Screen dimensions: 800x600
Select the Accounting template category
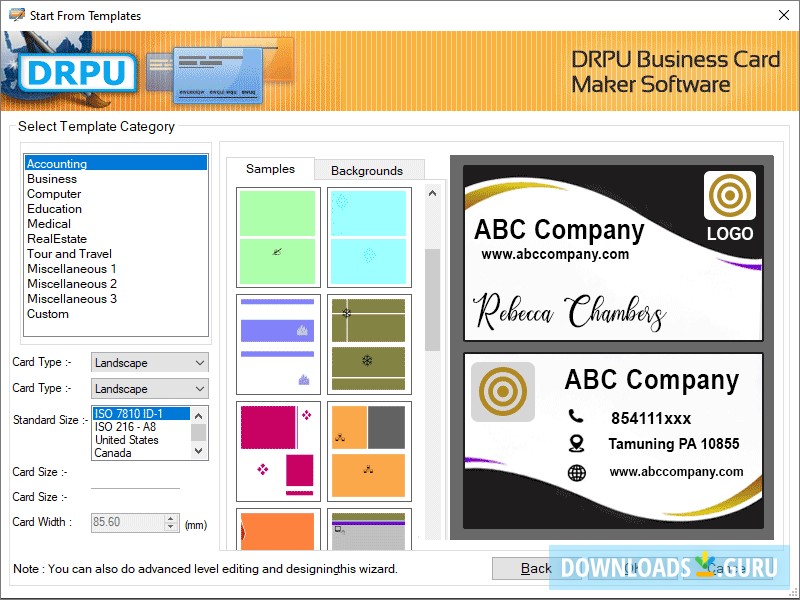pyautogui.click(x=116, y=163)
